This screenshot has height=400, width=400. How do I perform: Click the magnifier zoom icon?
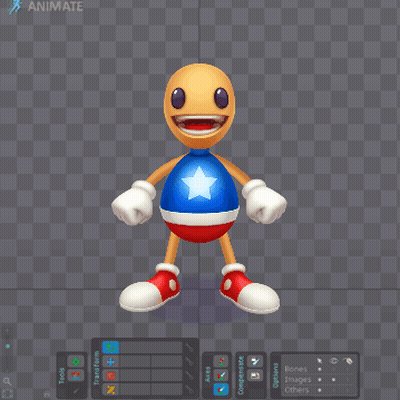coord(7,381)
